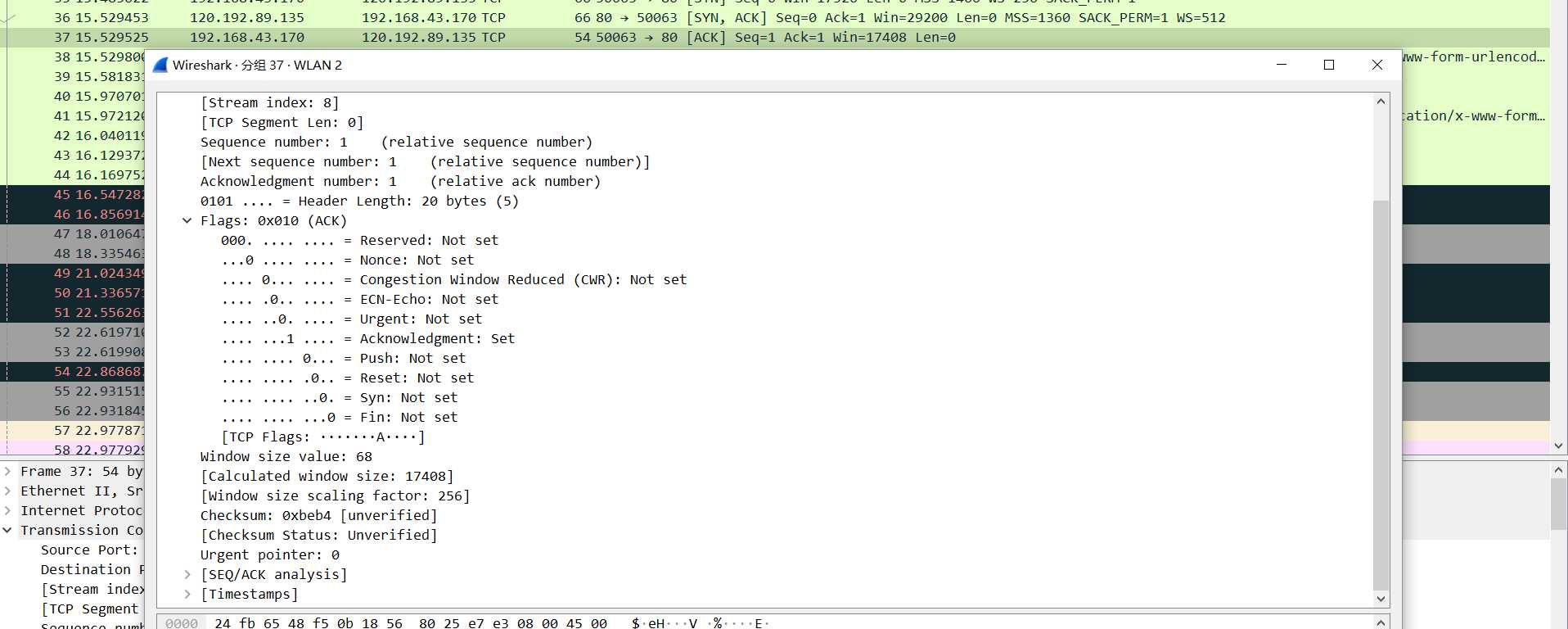Select Syn: Not set flag line
Viewport: 1568px width, 629px height.
(339, 397)
